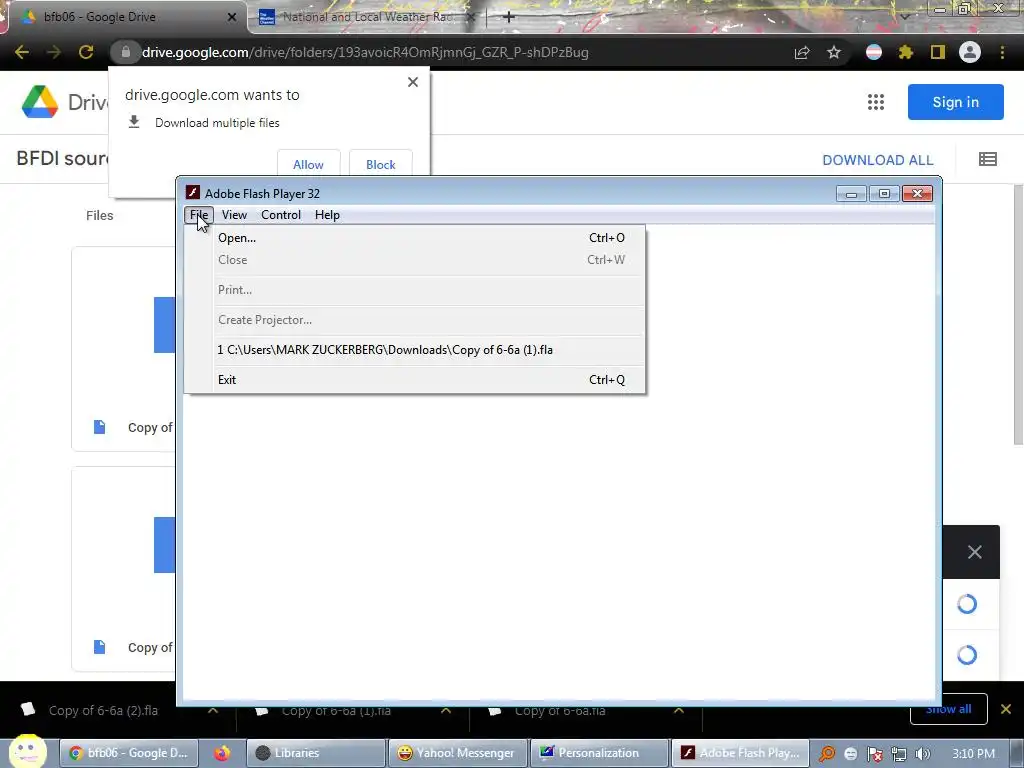Dismiss the download permission popup

tap(413, 82)
